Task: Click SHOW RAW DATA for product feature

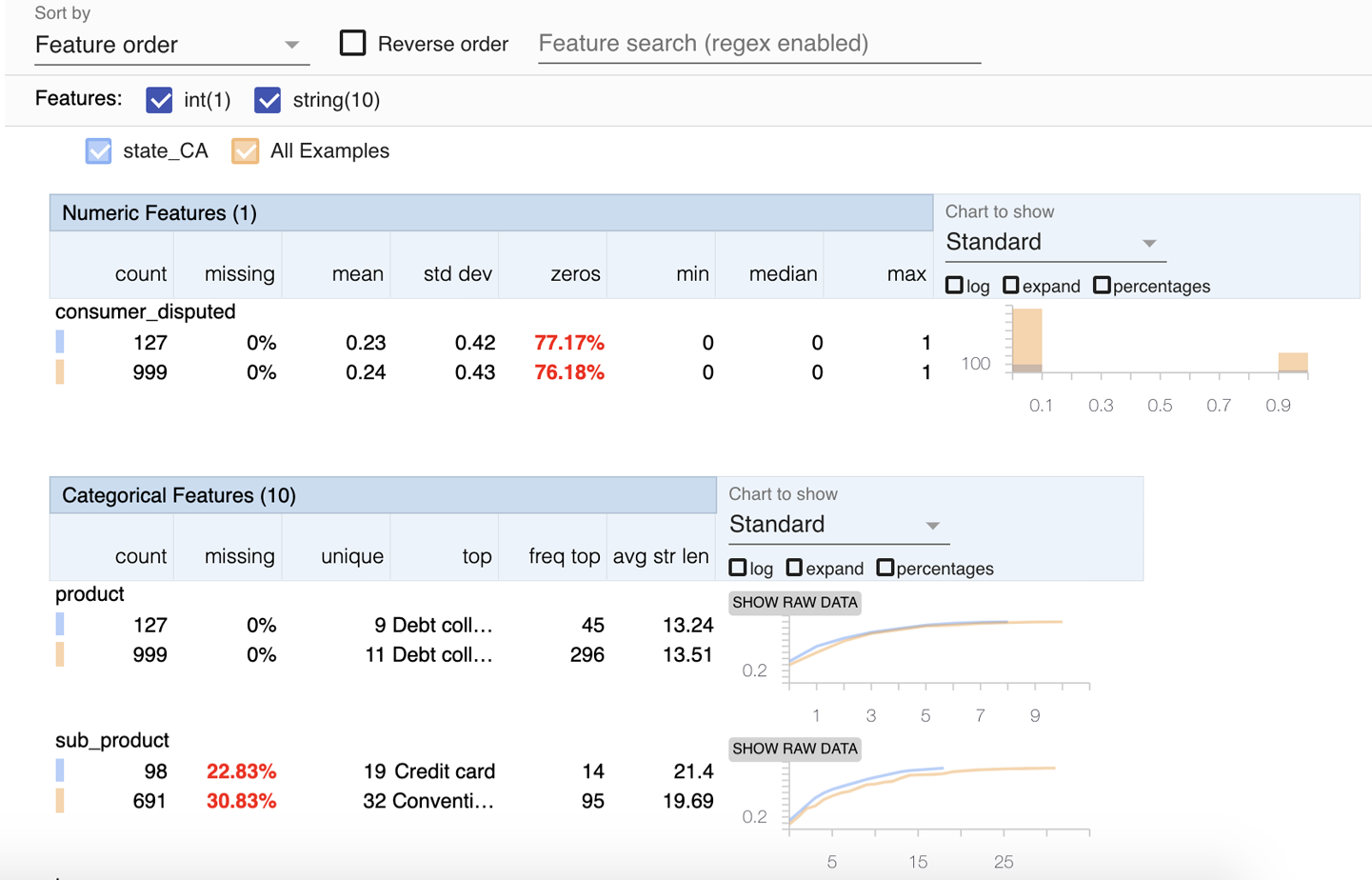Action: pos(795,603)
